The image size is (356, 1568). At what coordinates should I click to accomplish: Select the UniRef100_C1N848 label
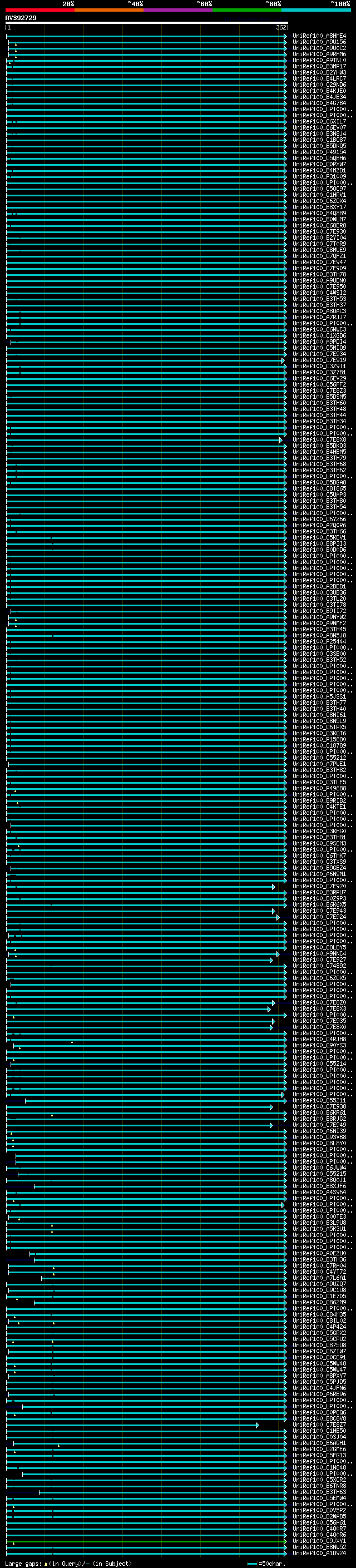(319, 1467)
